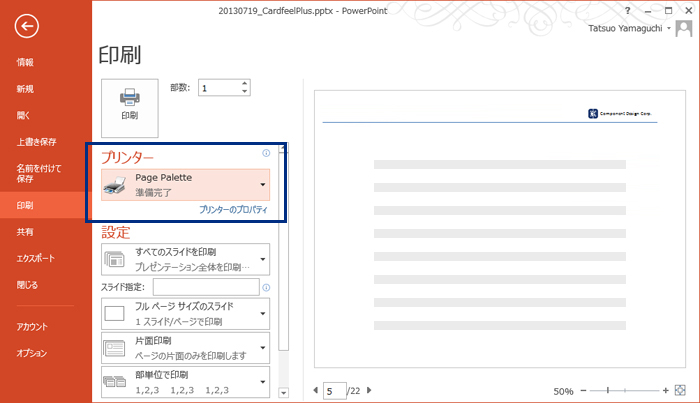The height and width of the screenshot is (403, 700).
Task: Fit preview to page icon
Action: point(680,390)
